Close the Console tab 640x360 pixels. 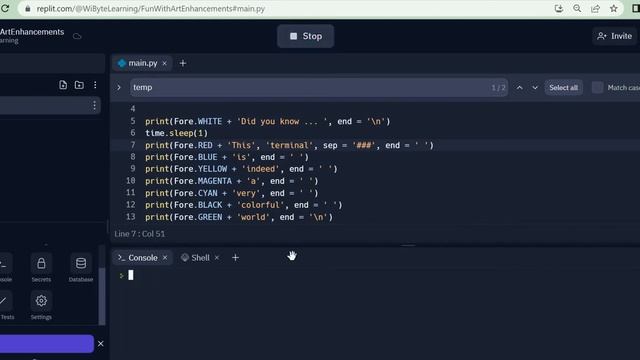165,258
